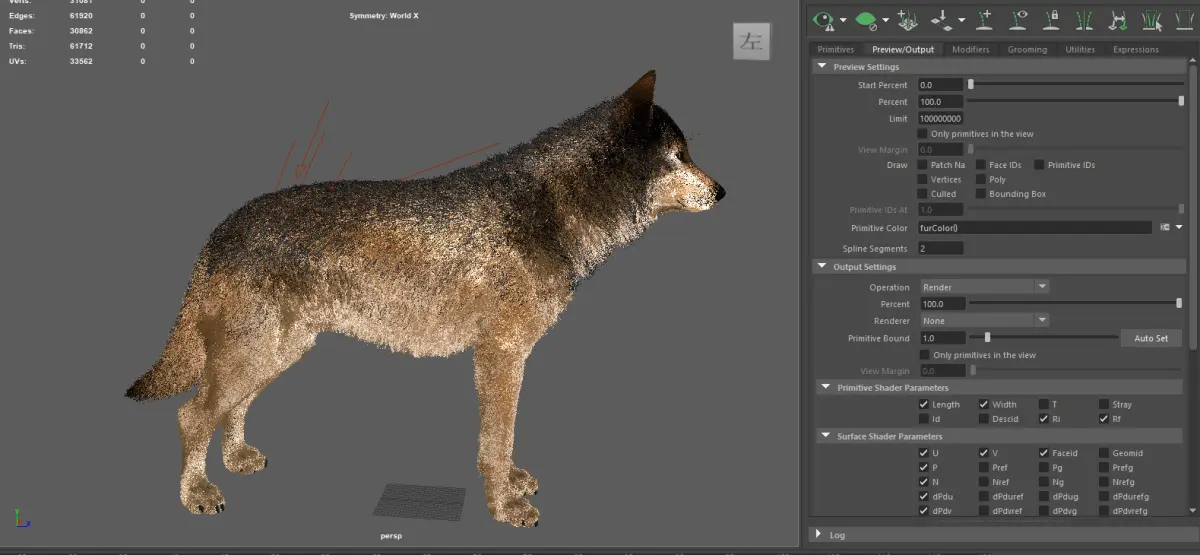
Task: Click the Primitive Color furColor() field
Action: [1035, 228]
